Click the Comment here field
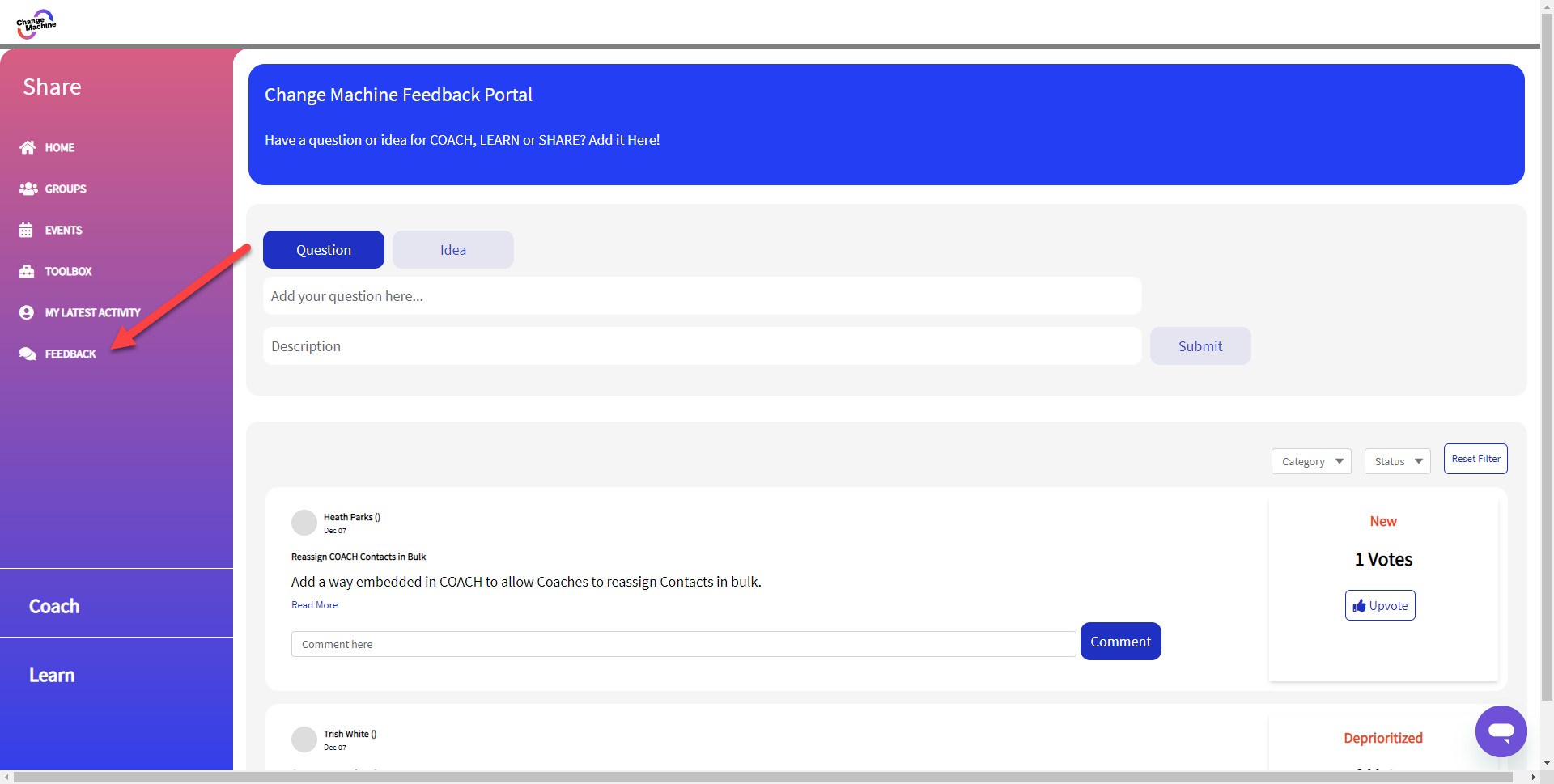Viewport: 1554px width, 784px height. (684, 644)
